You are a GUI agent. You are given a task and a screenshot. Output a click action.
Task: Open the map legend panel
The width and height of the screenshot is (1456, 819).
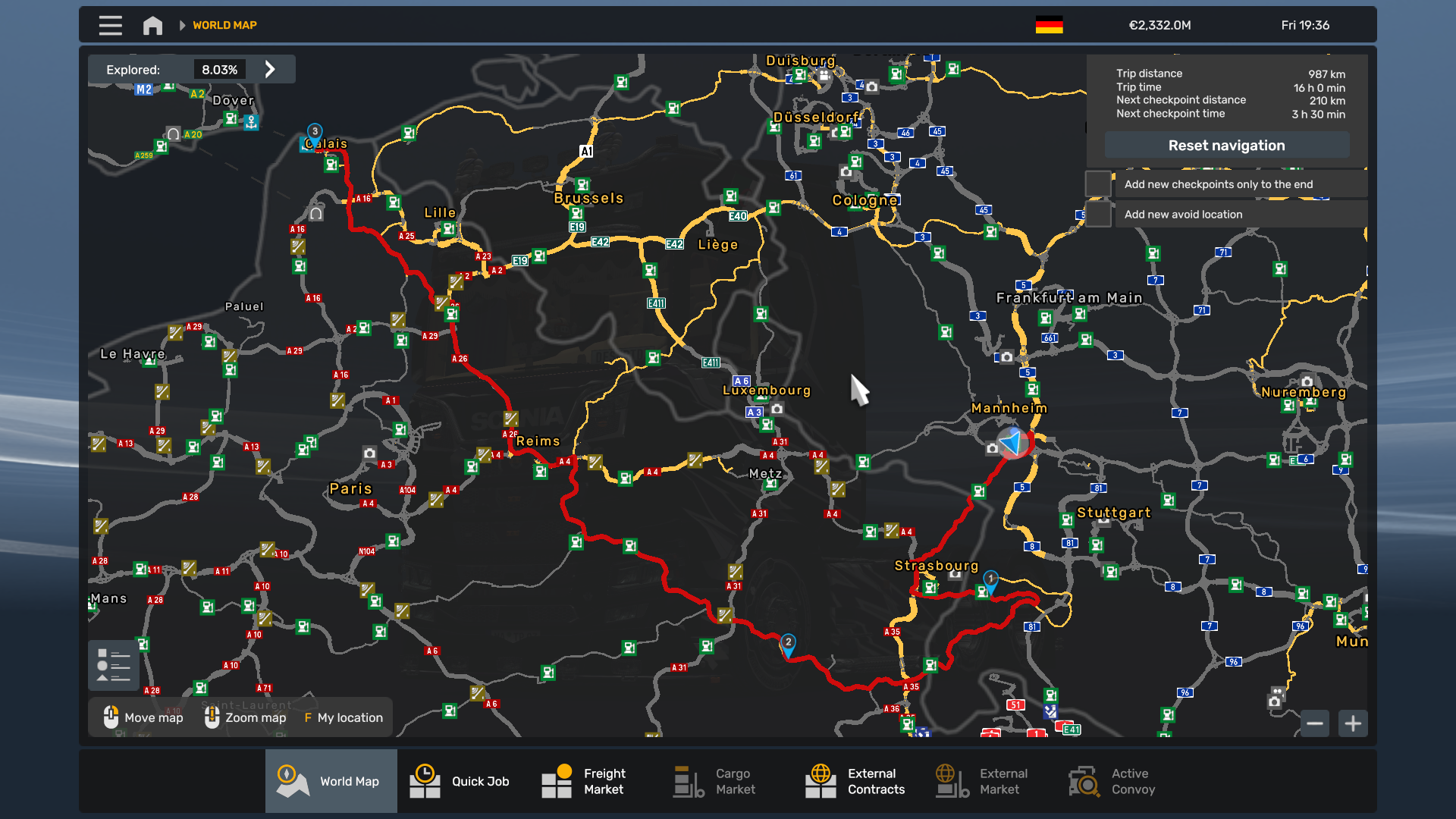point(114,665)
